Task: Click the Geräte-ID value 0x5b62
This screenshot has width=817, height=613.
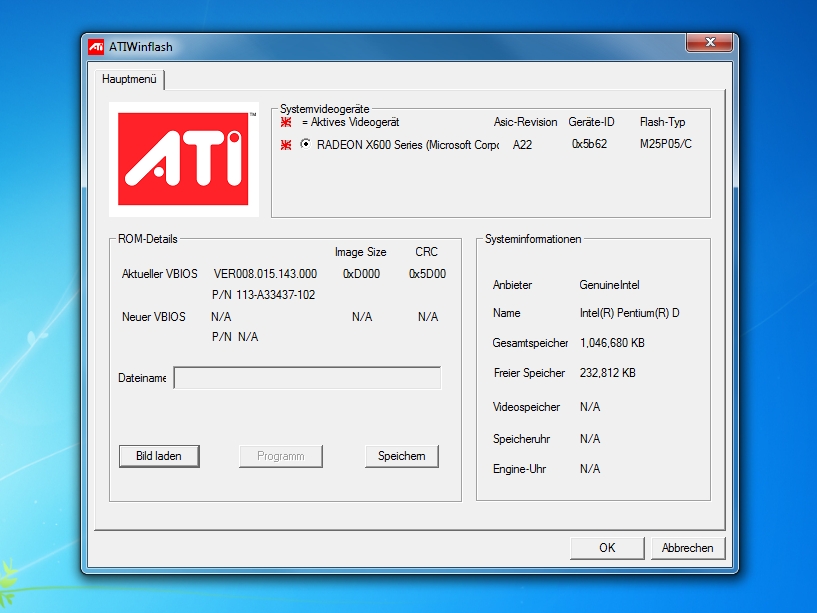Action: (x=589, y=144)
